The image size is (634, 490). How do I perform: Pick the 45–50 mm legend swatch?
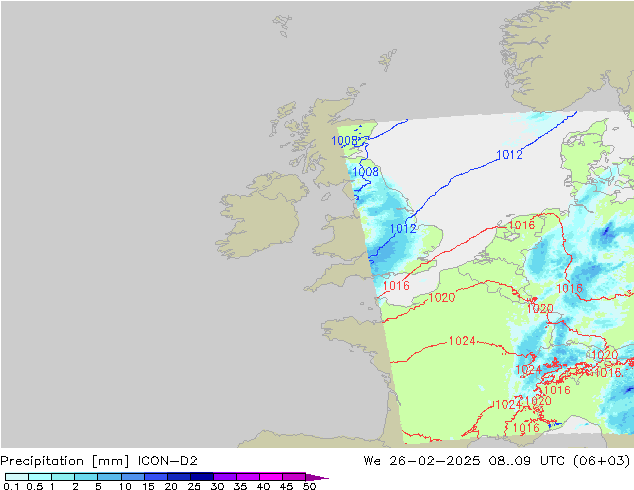294,477
